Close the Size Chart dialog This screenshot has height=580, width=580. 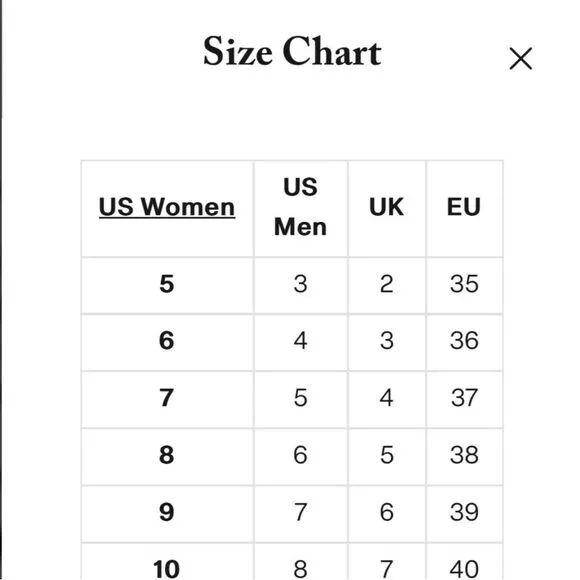(x=520, y=58)
